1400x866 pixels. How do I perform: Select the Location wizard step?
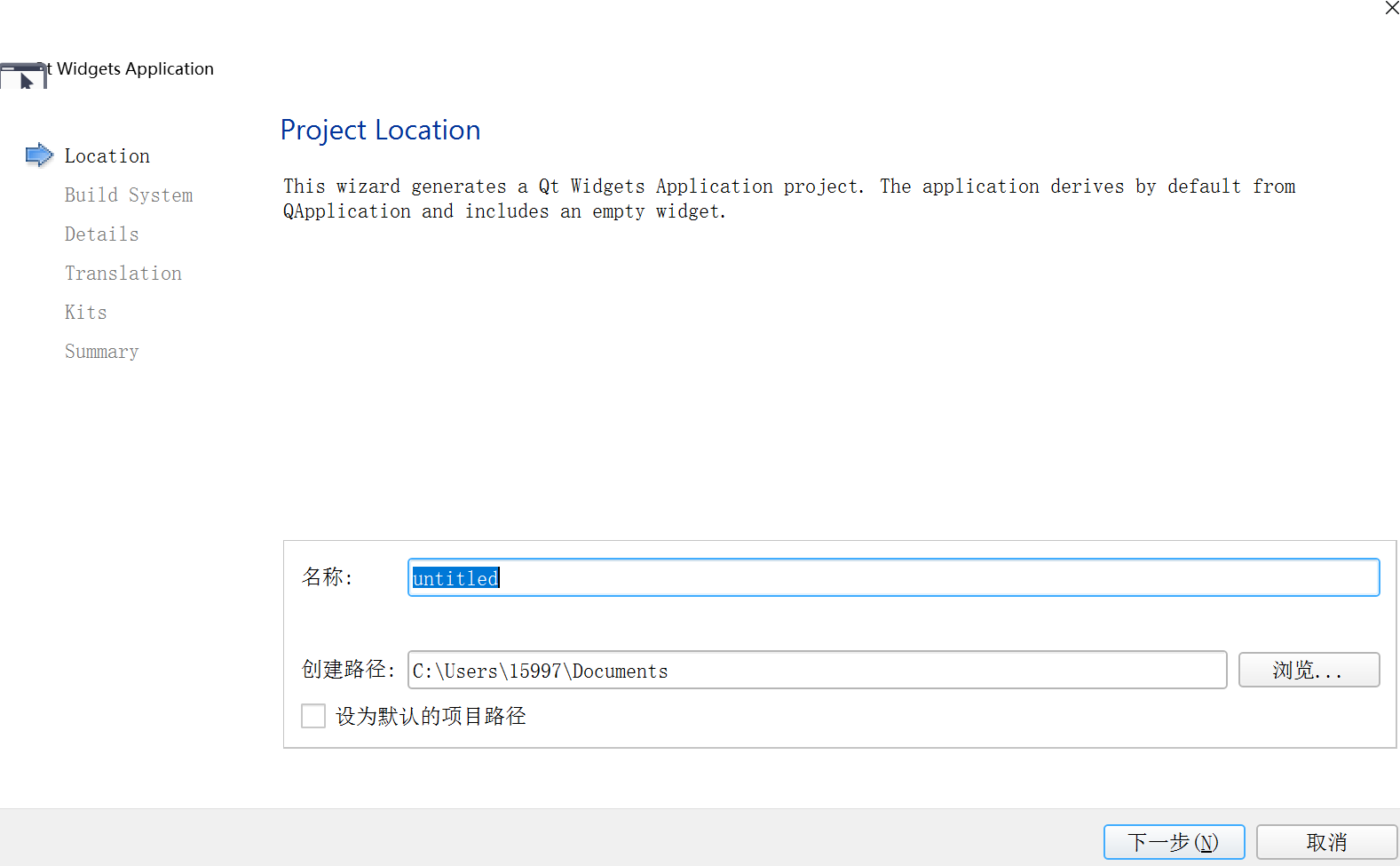point(107,156)
